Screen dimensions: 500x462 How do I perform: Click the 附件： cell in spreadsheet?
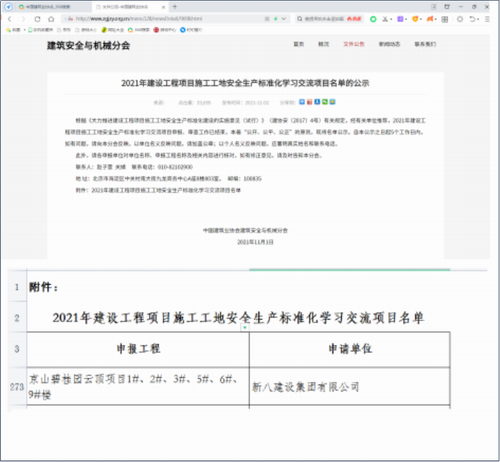43,287
